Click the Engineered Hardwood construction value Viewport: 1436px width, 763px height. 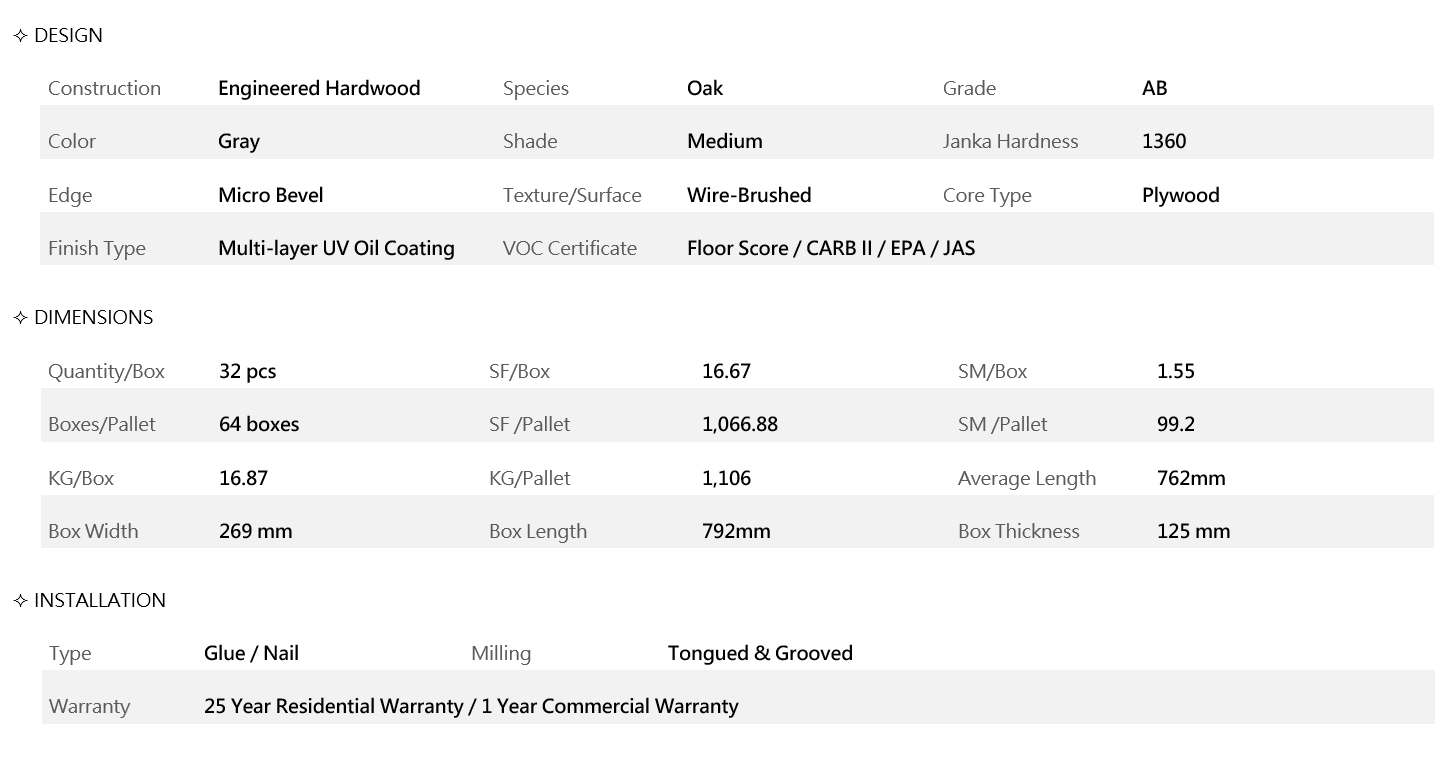click(x=319, y=88)
